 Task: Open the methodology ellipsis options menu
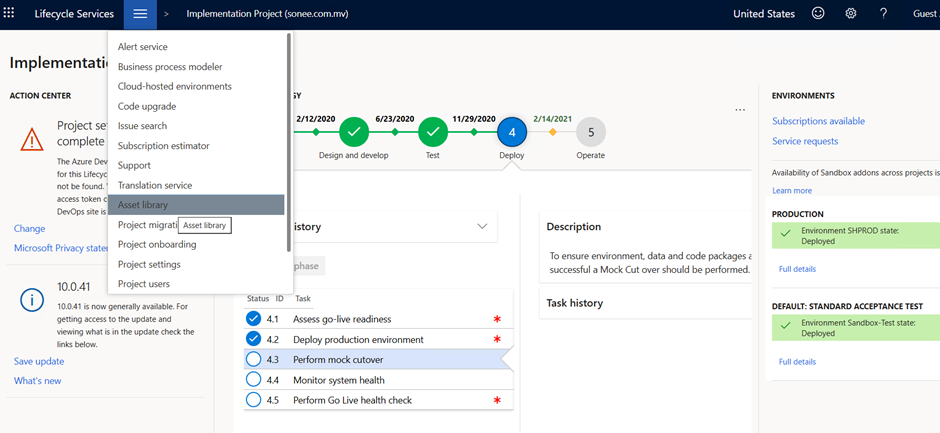click(740, 110)
